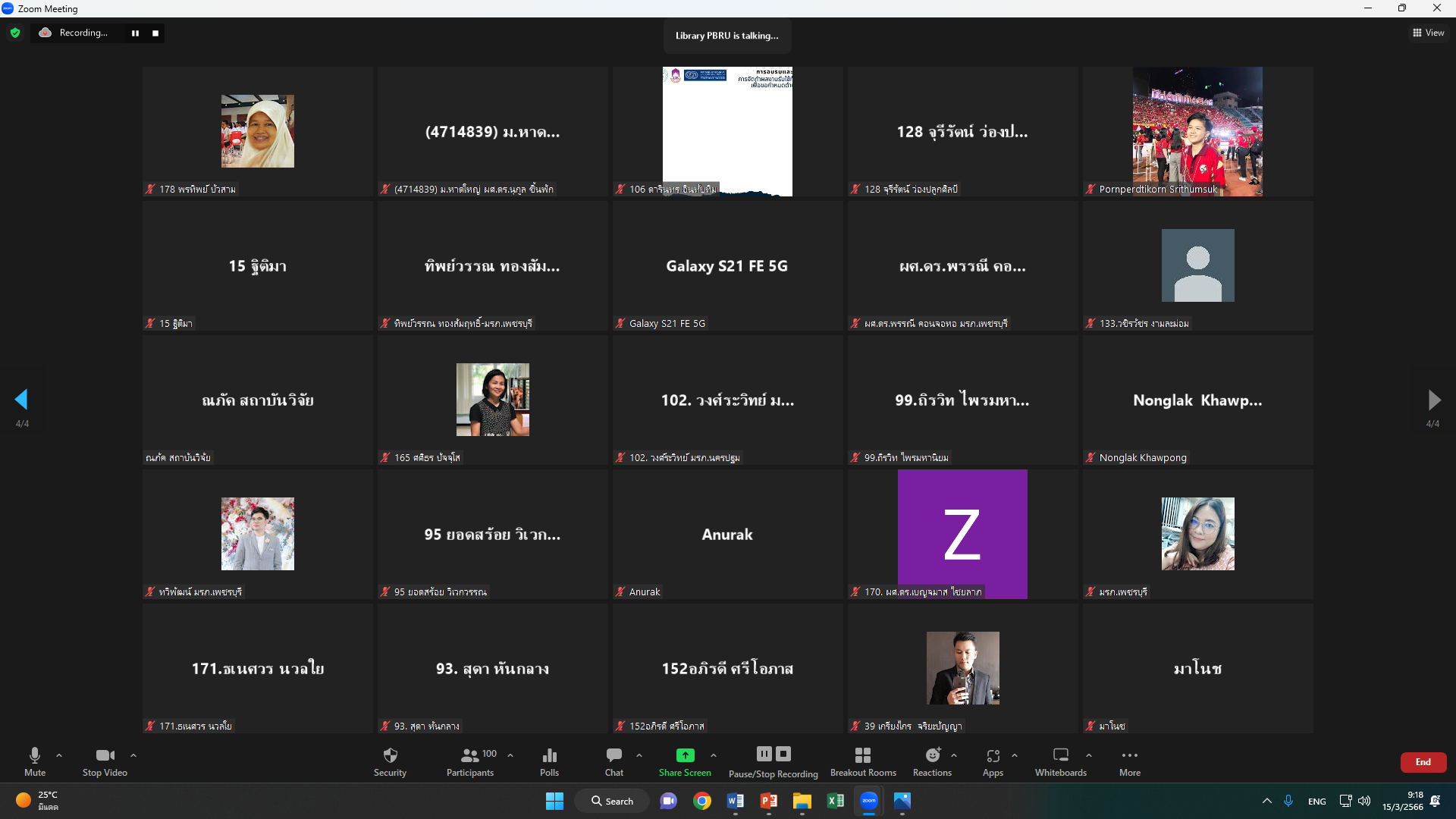Open Google Chrome from the taskbar
This screenshot has width=1456, height=819.
(x=702, y=801)
